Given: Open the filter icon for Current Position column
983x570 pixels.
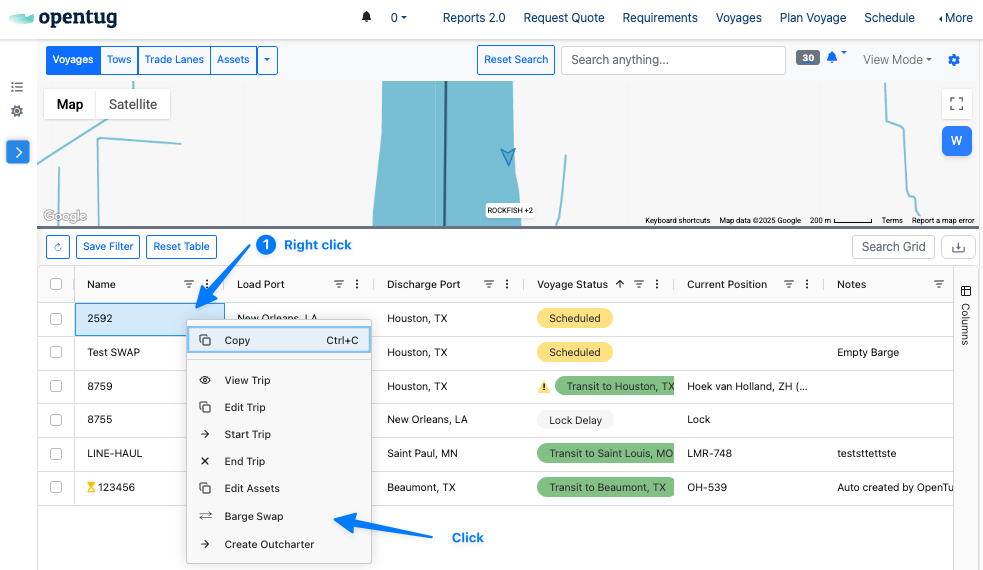Looking at the screenshot, I should (789, 284).
